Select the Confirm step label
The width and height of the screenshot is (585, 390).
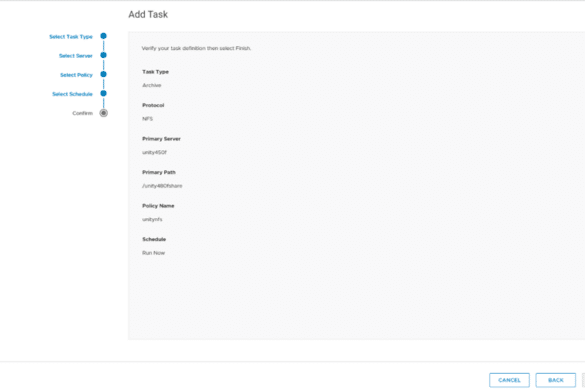[x=82, y=113]
